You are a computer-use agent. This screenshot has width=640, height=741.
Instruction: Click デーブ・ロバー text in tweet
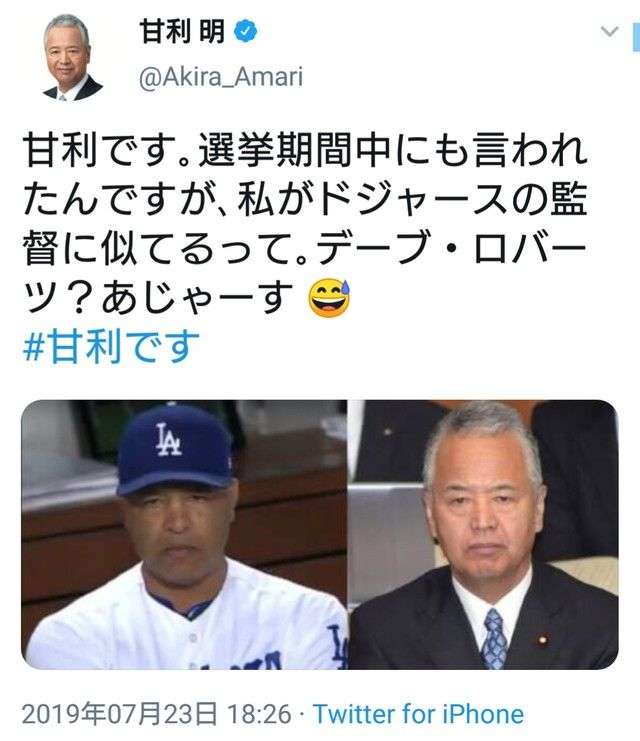(x=451, y=248)
